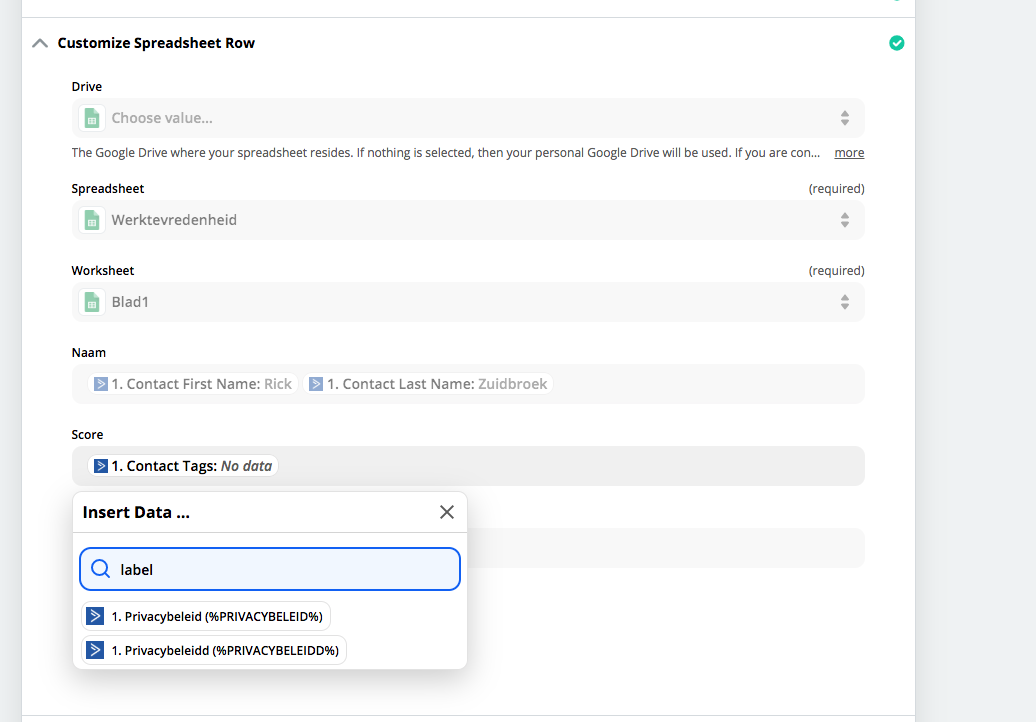The image size is (1036, 722).
Task: Click the field partly hidden behind Insert Data
Action: 665,548
